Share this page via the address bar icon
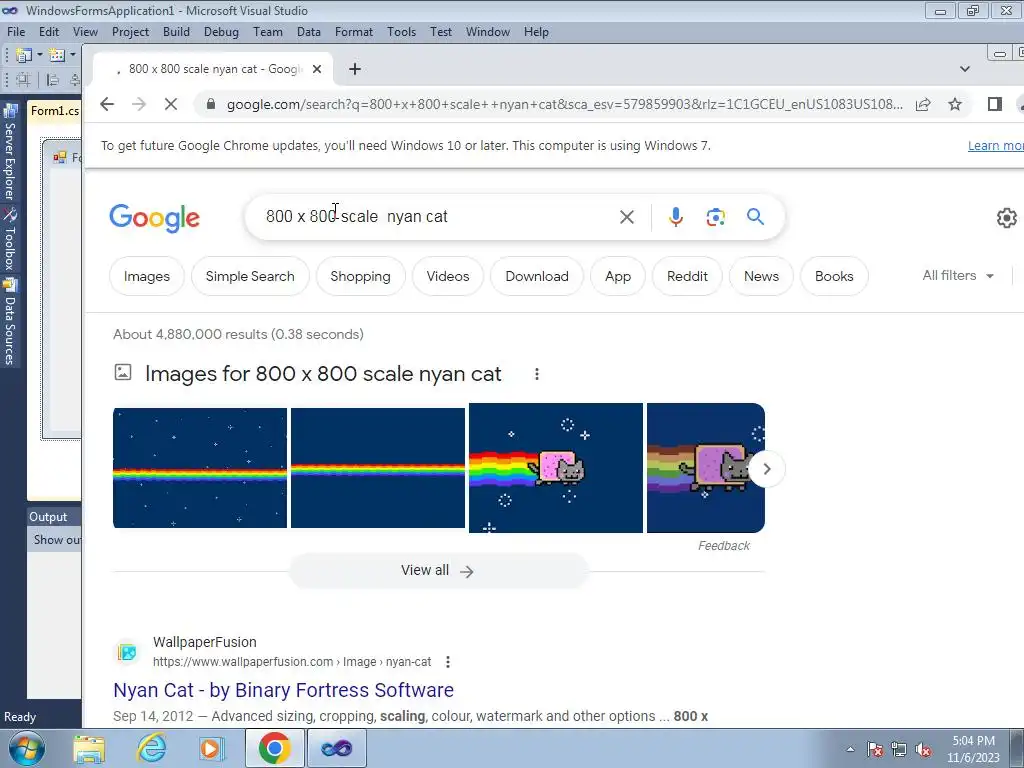Screen dimensions: 1024x768 click(x=923, y=104)
